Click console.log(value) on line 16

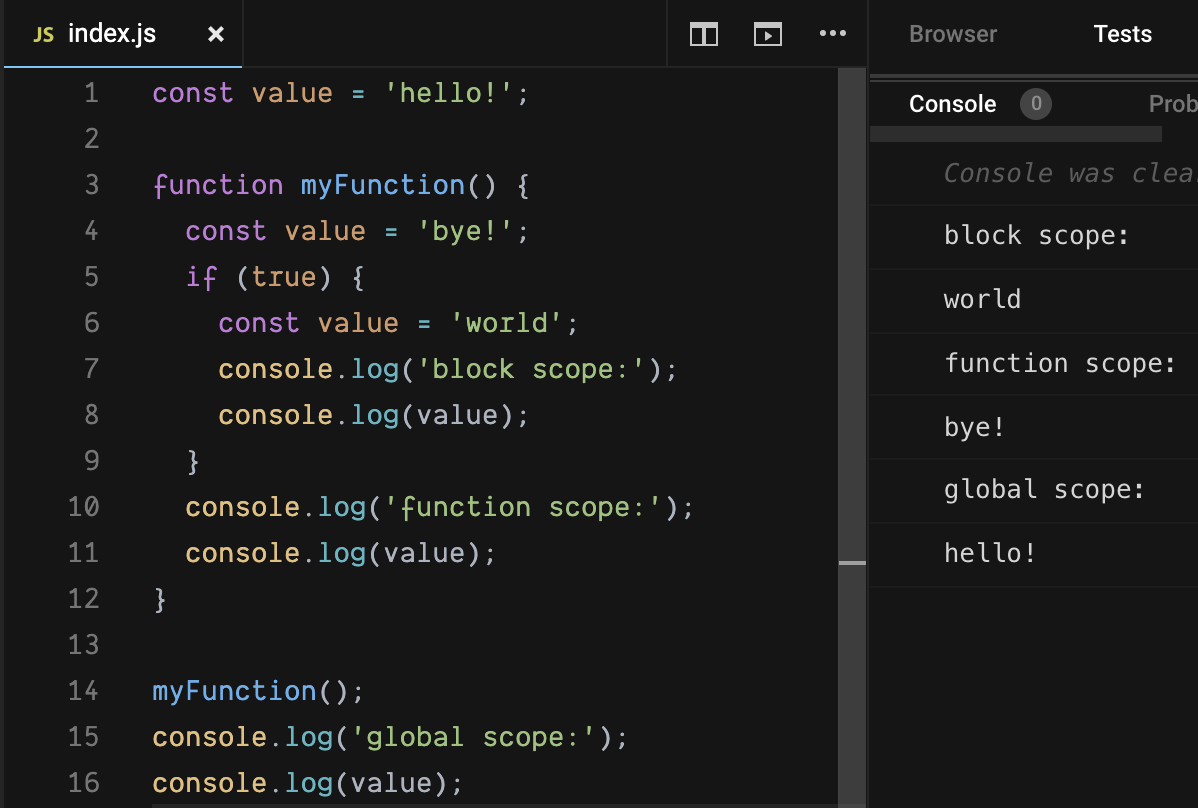point(307,783)
